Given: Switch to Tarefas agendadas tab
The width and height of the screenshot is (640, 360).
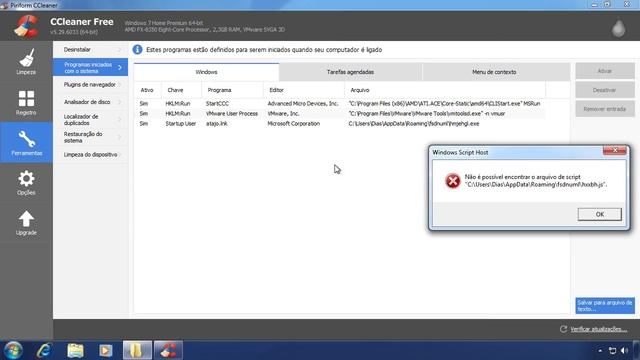Looking at the screenshot, I should 350,72.
